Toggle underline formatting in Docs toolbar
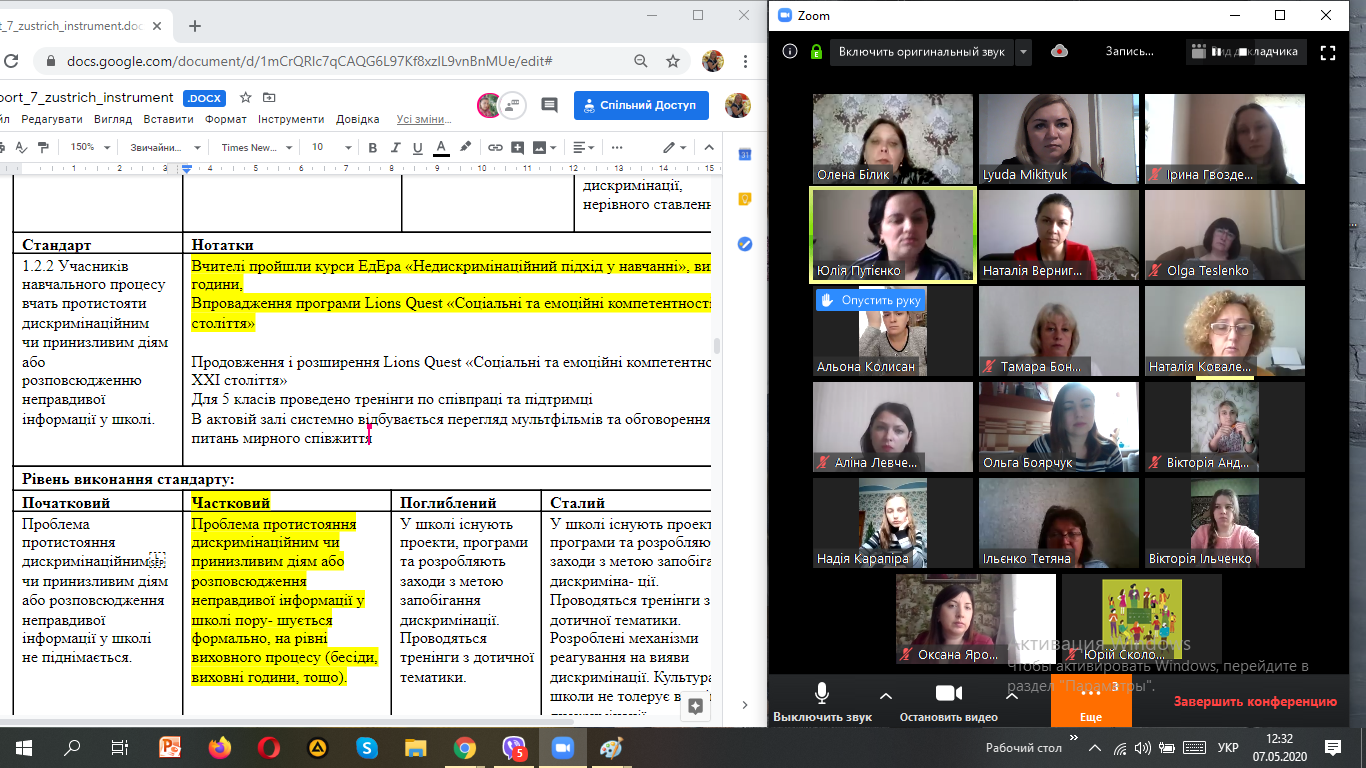The width and height of the screenshot is (1366, 768). tap(417, 147)
